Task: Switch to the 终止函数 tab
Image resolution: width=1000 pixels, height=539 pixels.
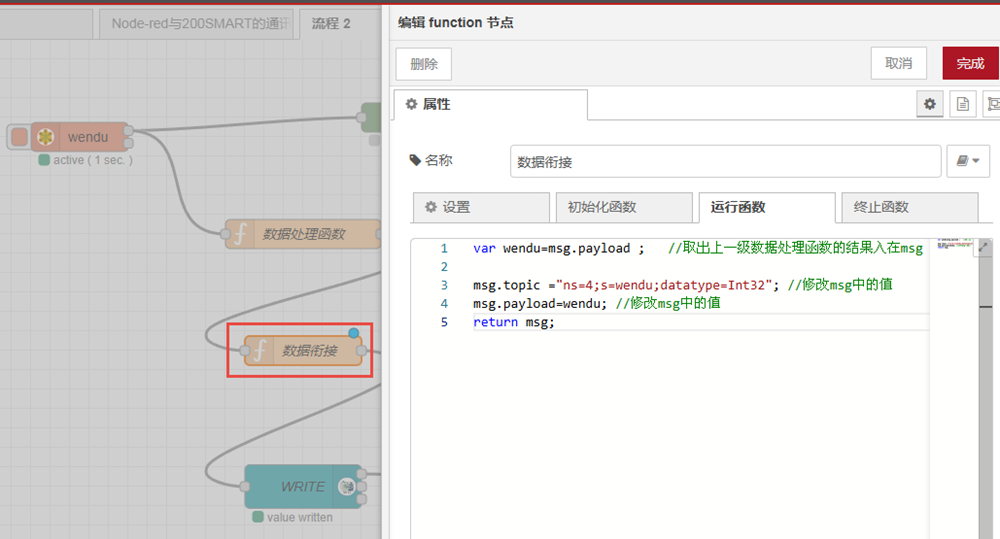Action: coord(910,207)
